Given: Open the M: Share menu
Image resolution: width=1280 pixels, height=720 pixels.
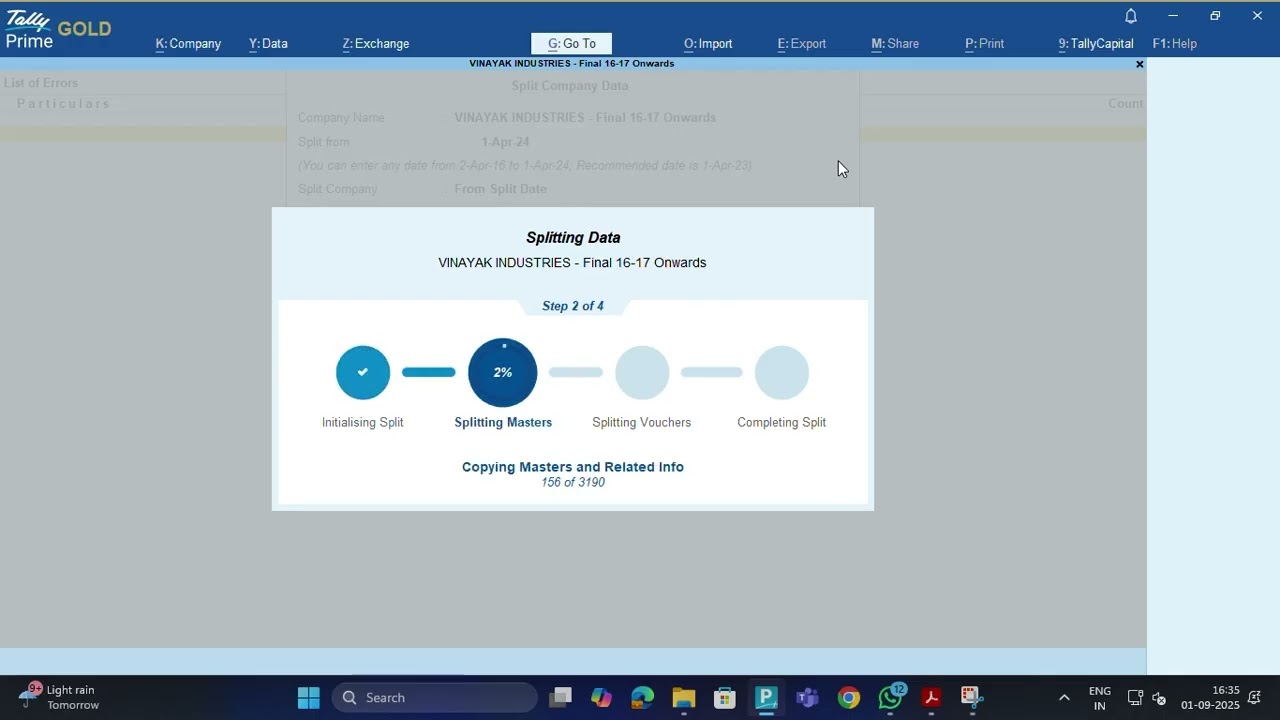Looking at the screenshot, I should pyautogui.click(x=895, y=44).
